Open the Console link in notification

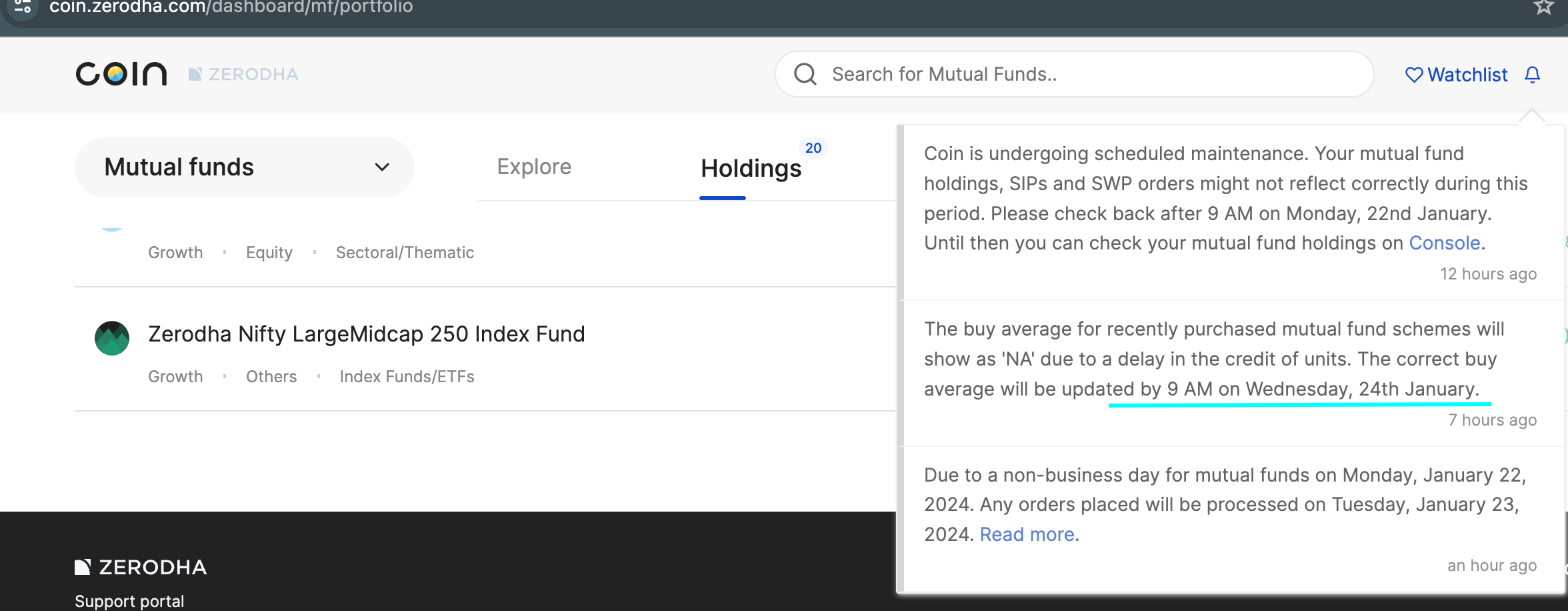1444,243
